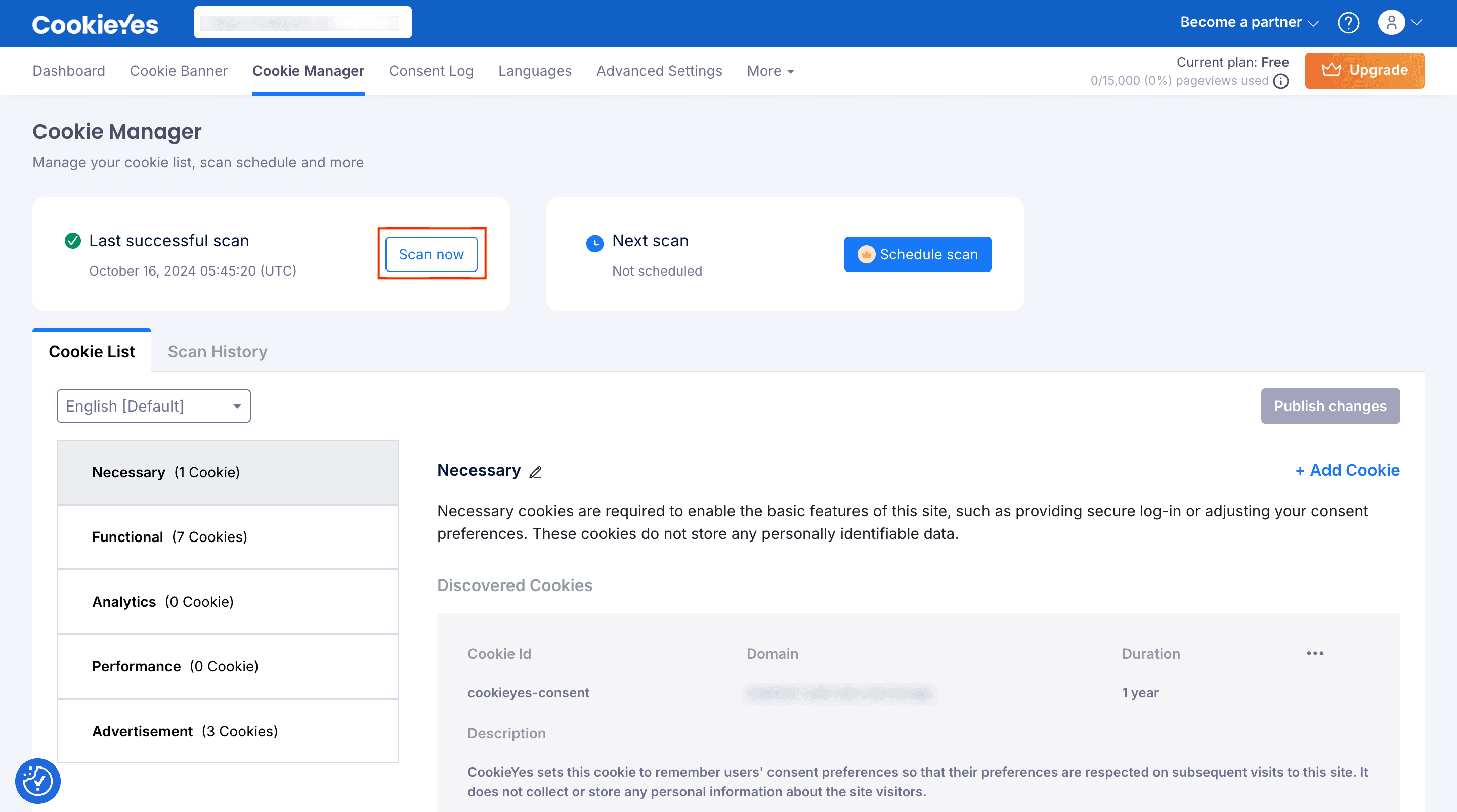Click the Domain column header
The image size is (1457, 812).
tap(773, 654)
